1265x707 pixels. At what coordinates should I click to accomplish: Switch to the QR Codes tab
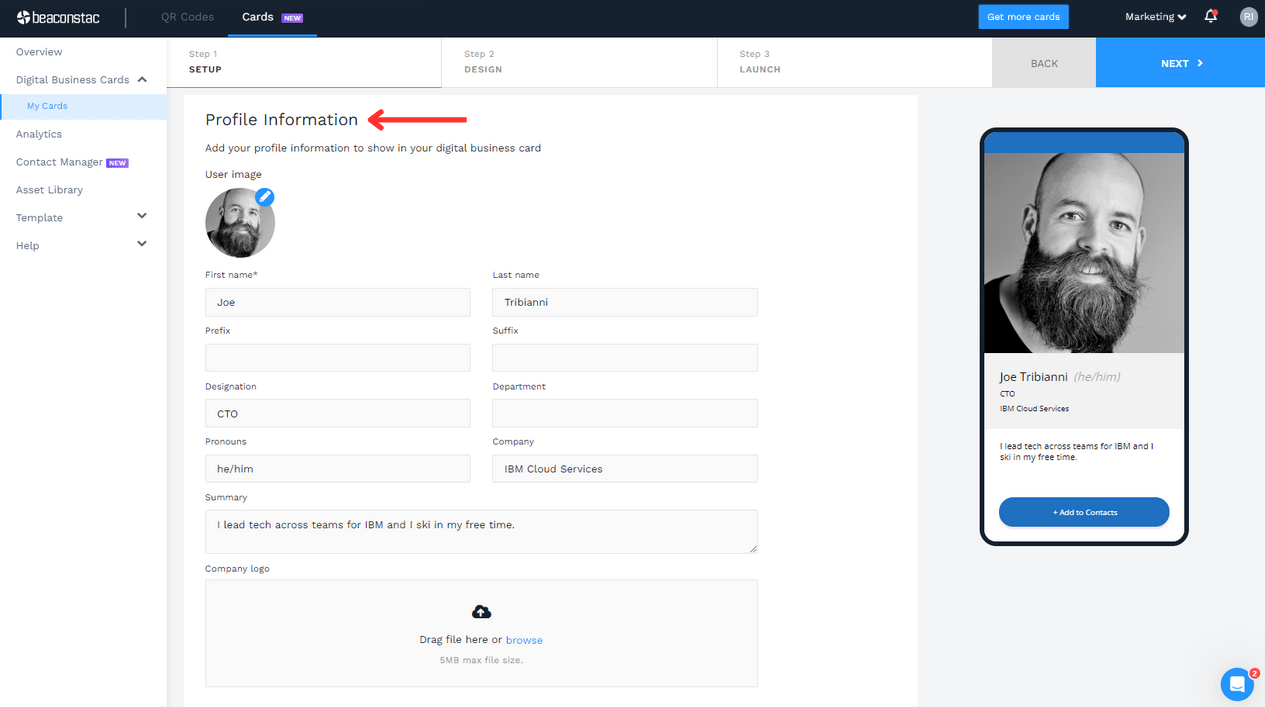pyautogui.click(x=186, y=16)
